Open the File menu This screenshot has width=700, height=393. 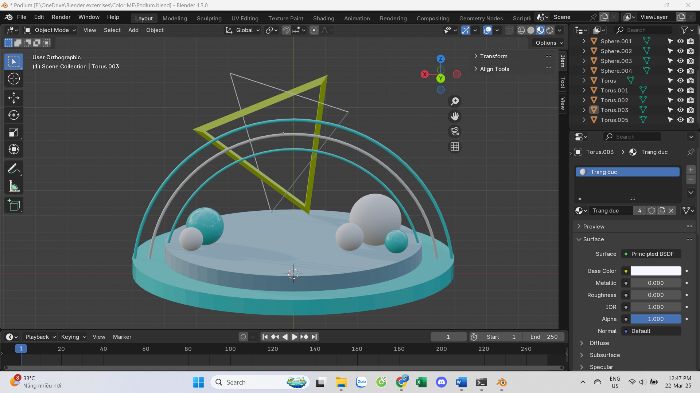(21, 17)
